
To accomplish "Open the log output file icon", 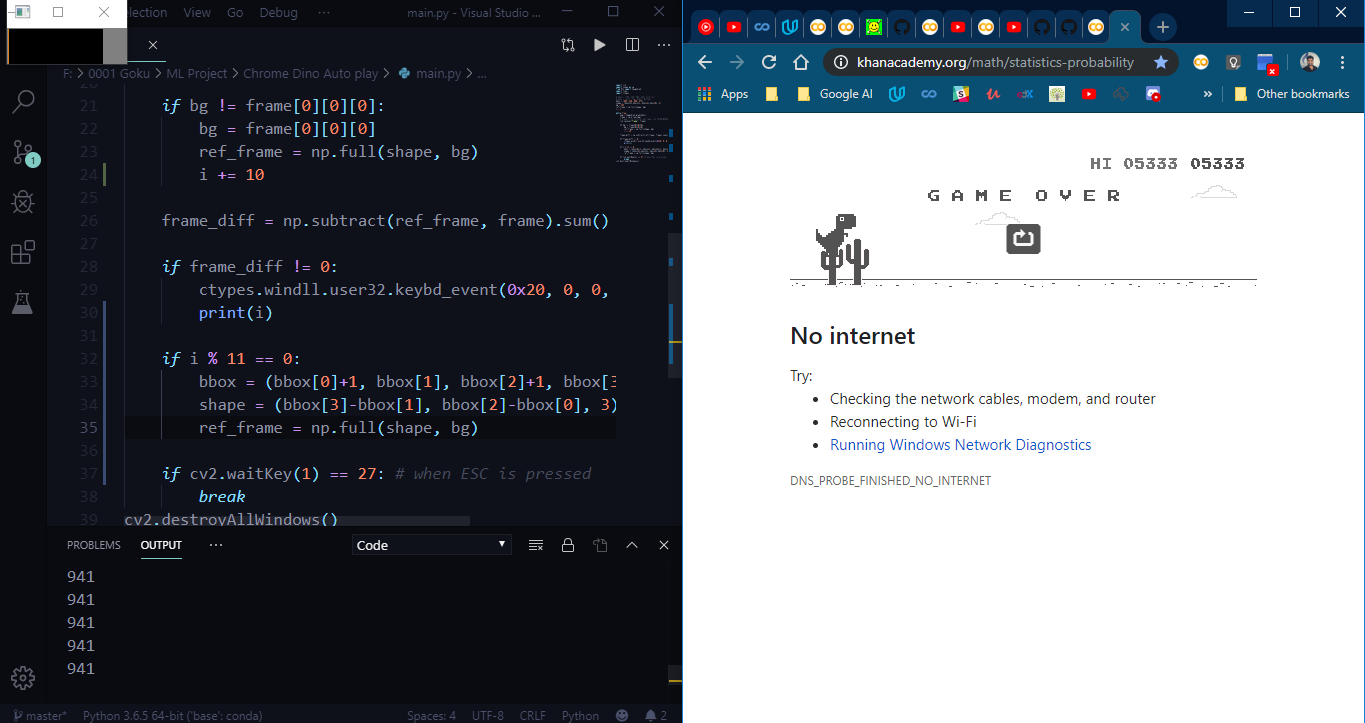I will point(600,545).
